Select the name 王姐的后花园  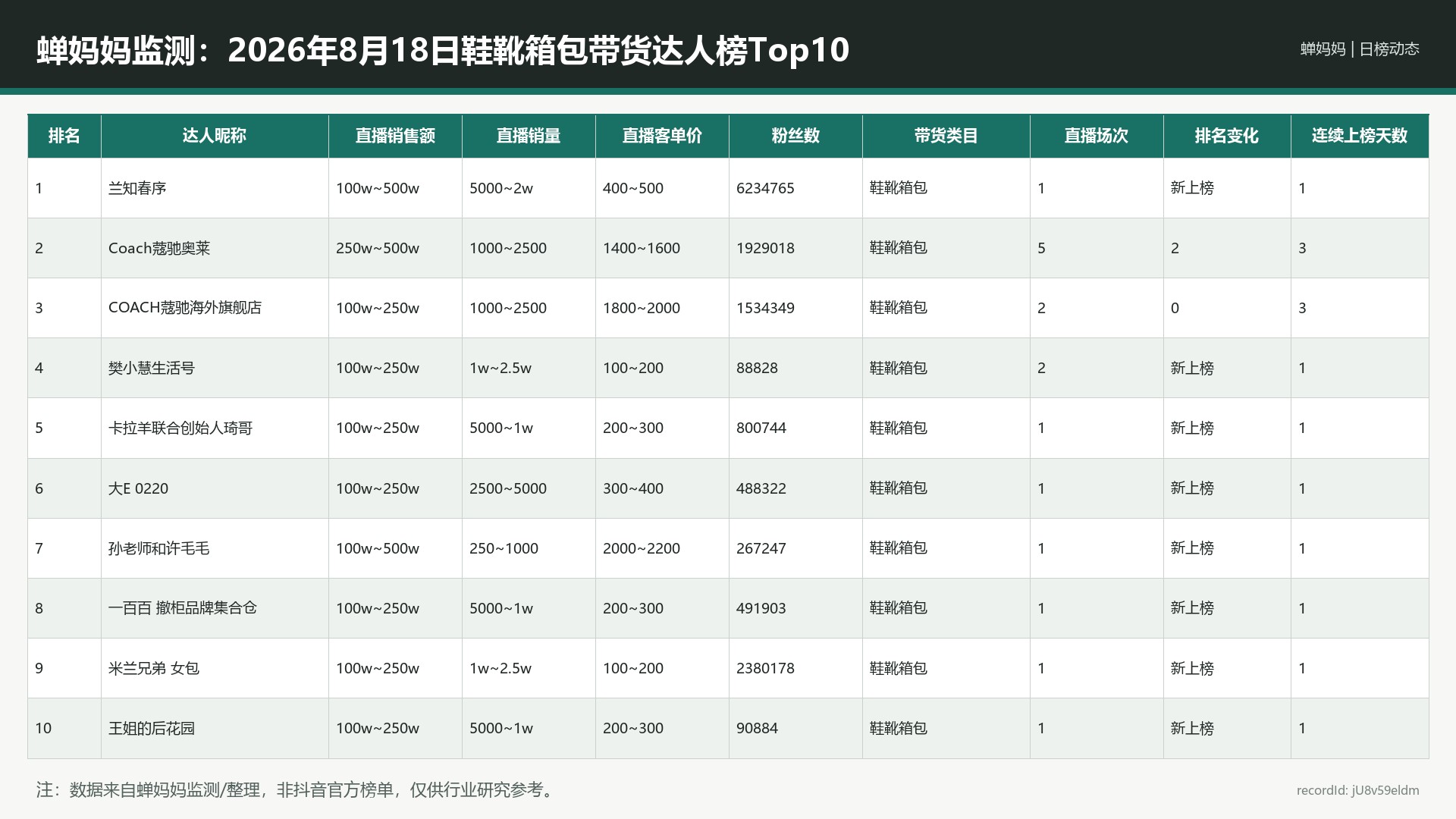click(x=152, y=728)
